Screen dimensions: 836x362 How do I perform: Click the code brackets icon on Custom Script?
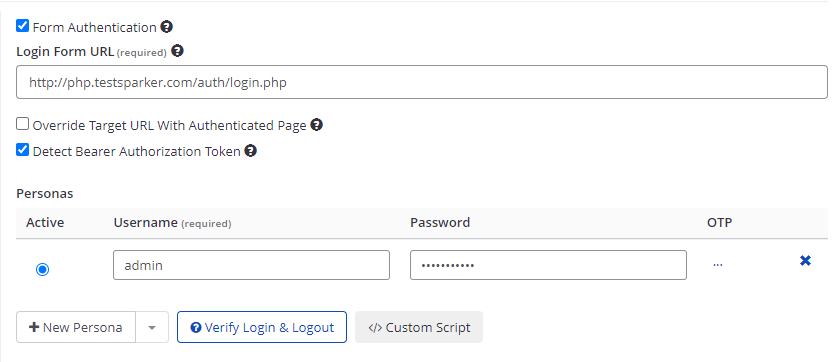tap(375, 328)
